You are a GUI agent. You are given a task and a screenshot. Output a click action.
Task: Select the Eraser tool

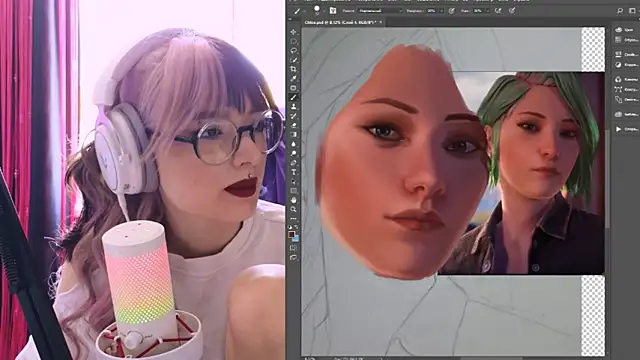[x=293, y=125]
